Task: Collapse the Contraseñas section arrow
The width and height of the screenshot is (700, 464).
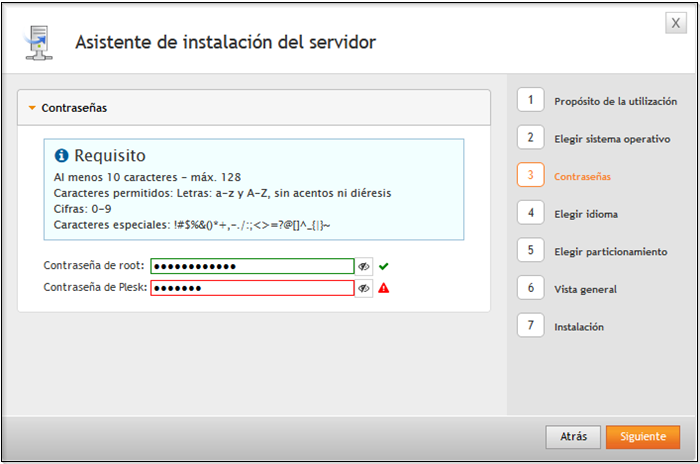Action: pyautogui.click(x=32, y=108)
